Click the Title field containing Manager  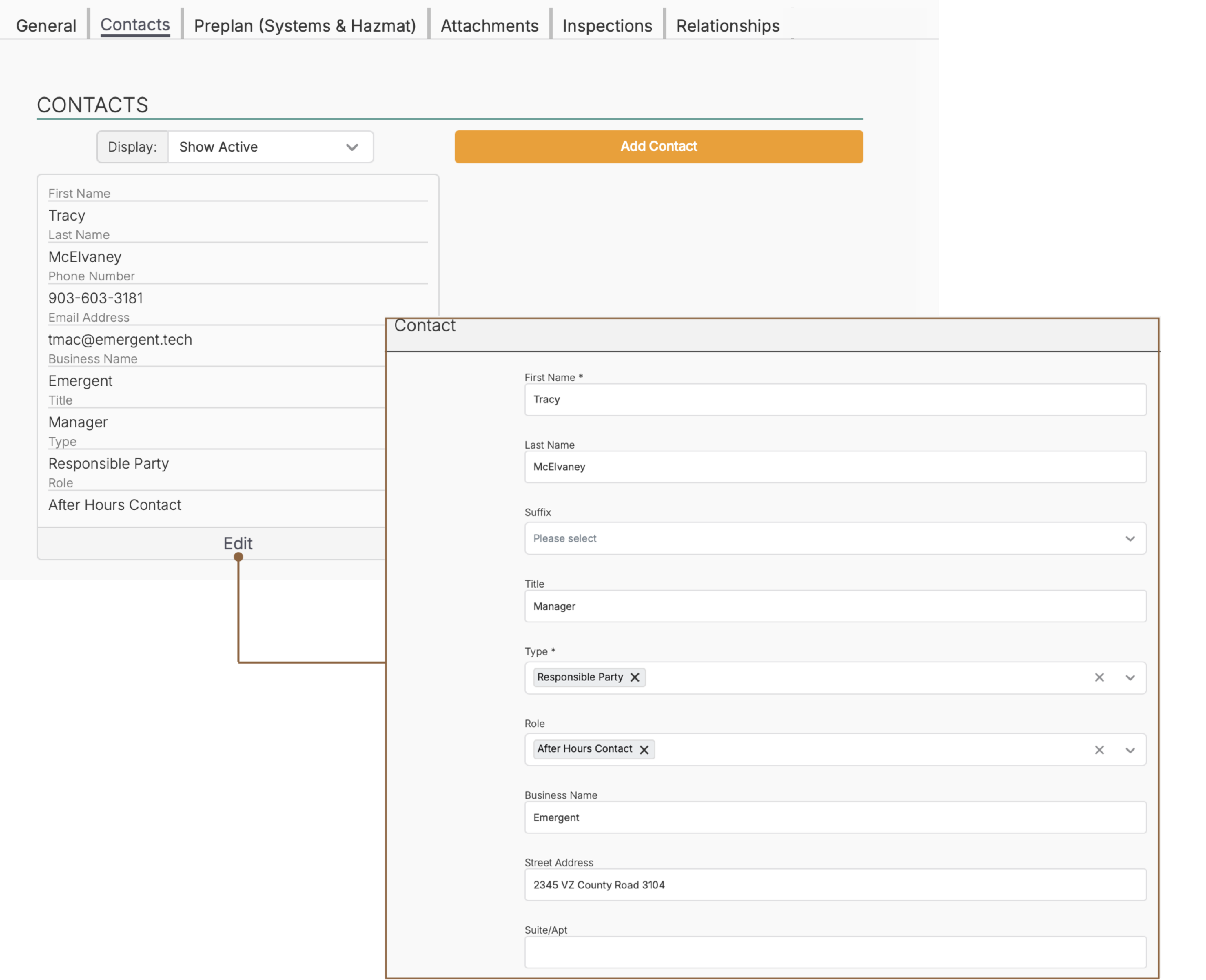click(835, 606)
